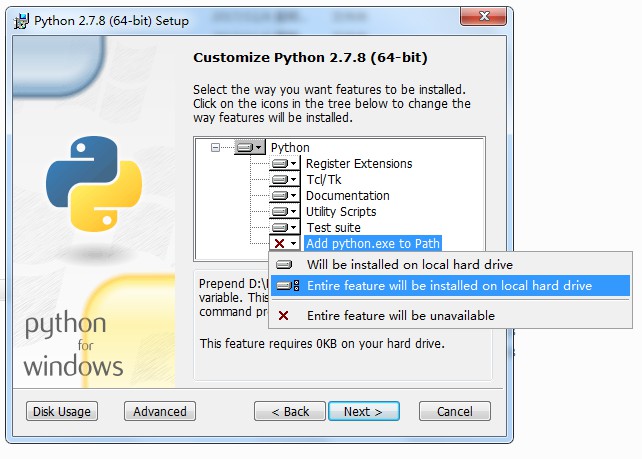Screen dimensions: 642x459
Task: Select the Register Extensions tree item
Action: coord(359,163)
